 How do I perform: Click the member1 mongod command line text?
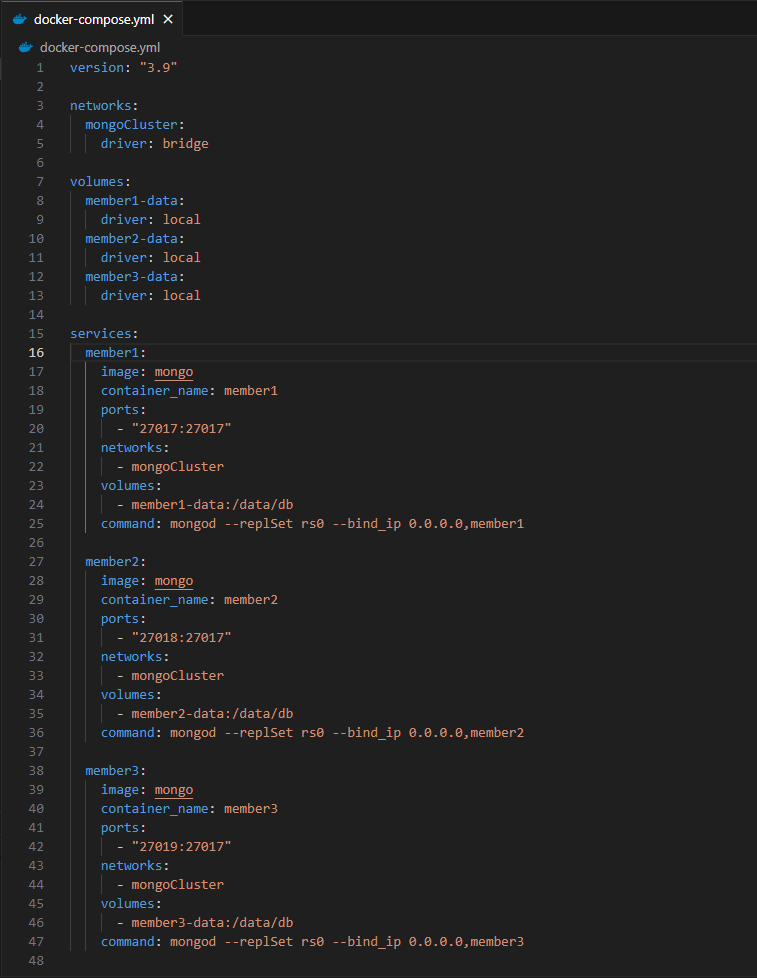(346, 523)
